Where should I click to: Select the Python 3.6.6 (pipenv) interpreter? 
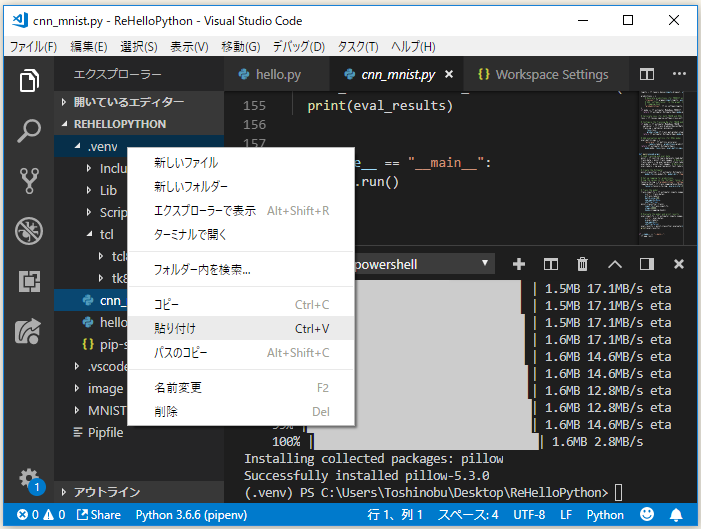(x=191, y=515)
